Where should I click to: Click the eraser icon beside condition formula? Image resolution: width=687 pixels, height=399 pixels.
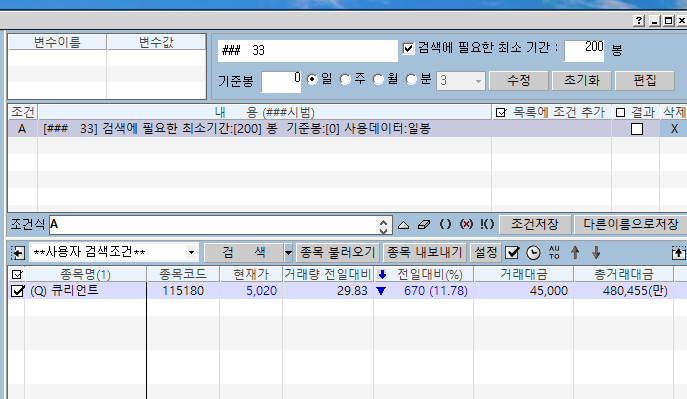424,225
